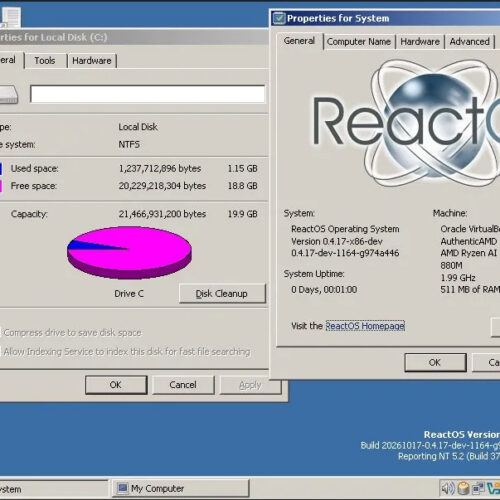Viewport: 500px width, 500px height.
Task: Select the '511 MB of RAM' value
Action: tap(470, 290)
